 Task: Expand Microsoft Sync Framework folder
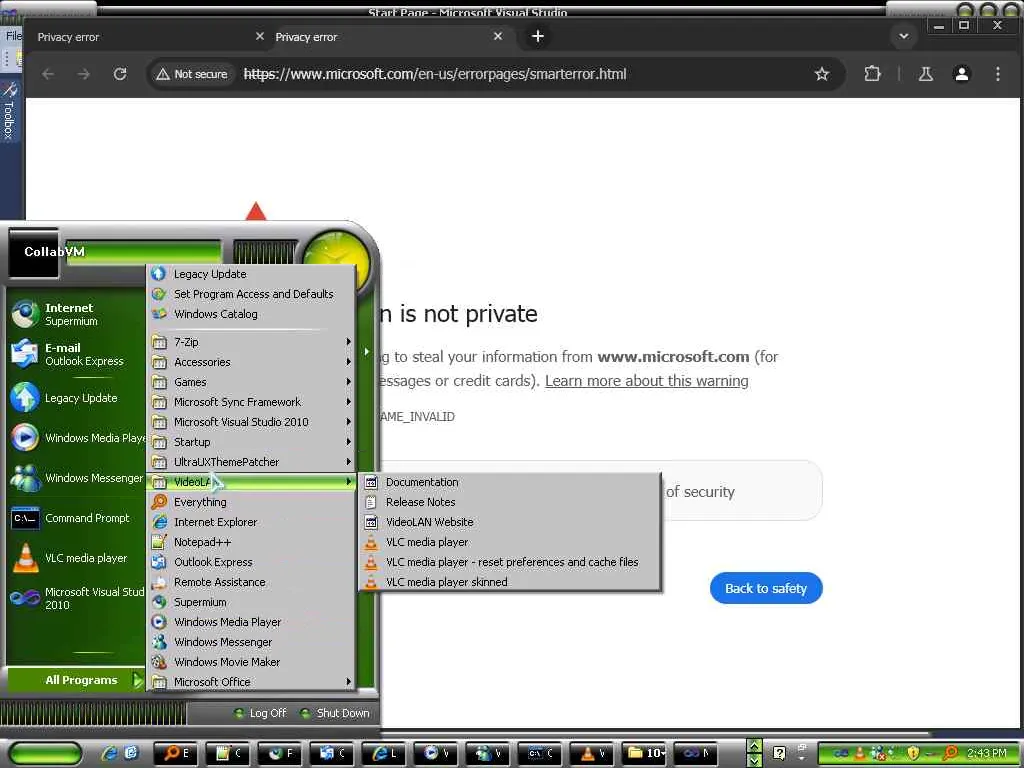pos(251,402)
